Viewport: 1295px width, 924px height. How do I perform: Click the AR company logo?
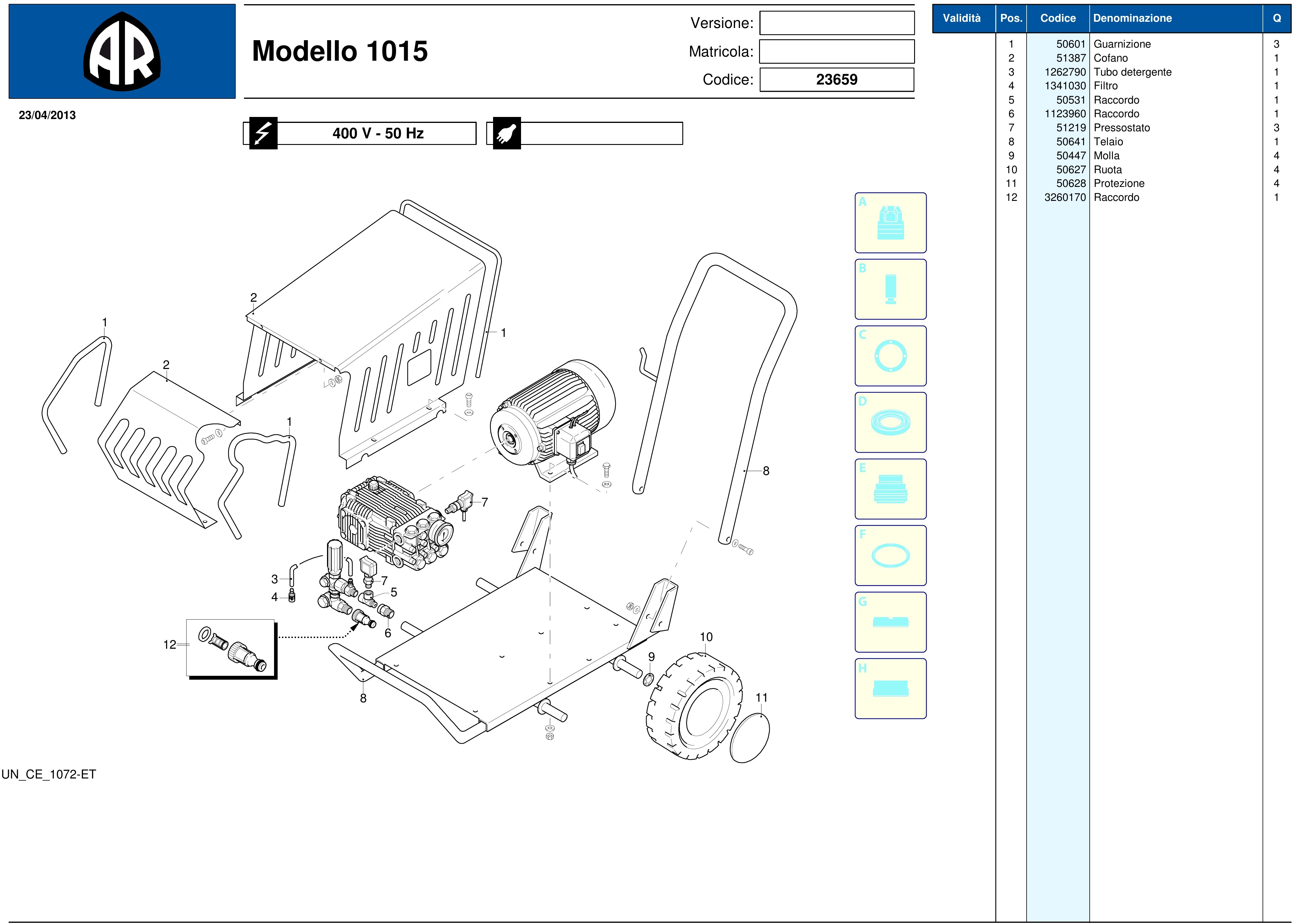pos(122,52)
